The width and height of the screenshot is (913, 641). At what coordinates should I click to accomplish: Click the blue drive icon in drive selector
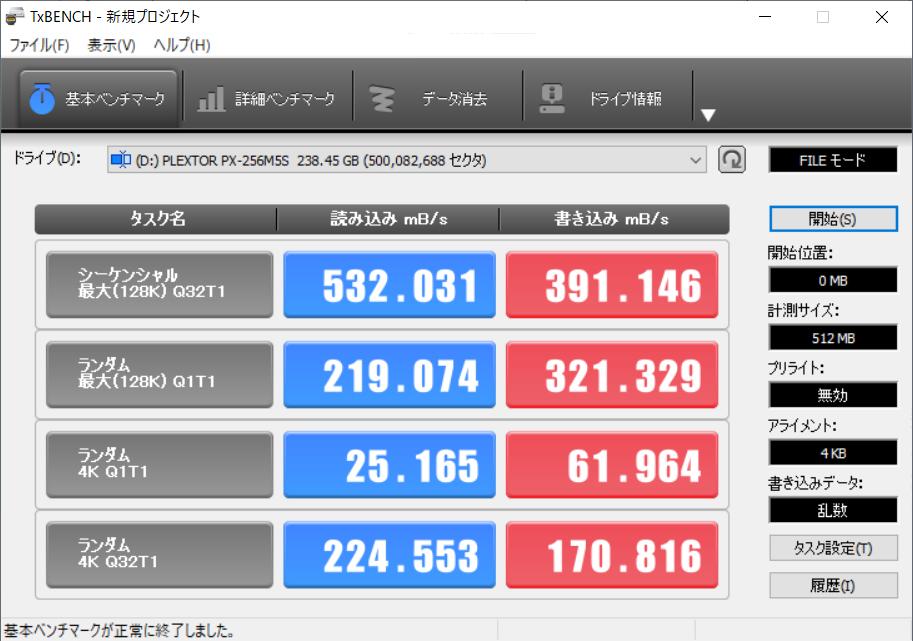121,160
